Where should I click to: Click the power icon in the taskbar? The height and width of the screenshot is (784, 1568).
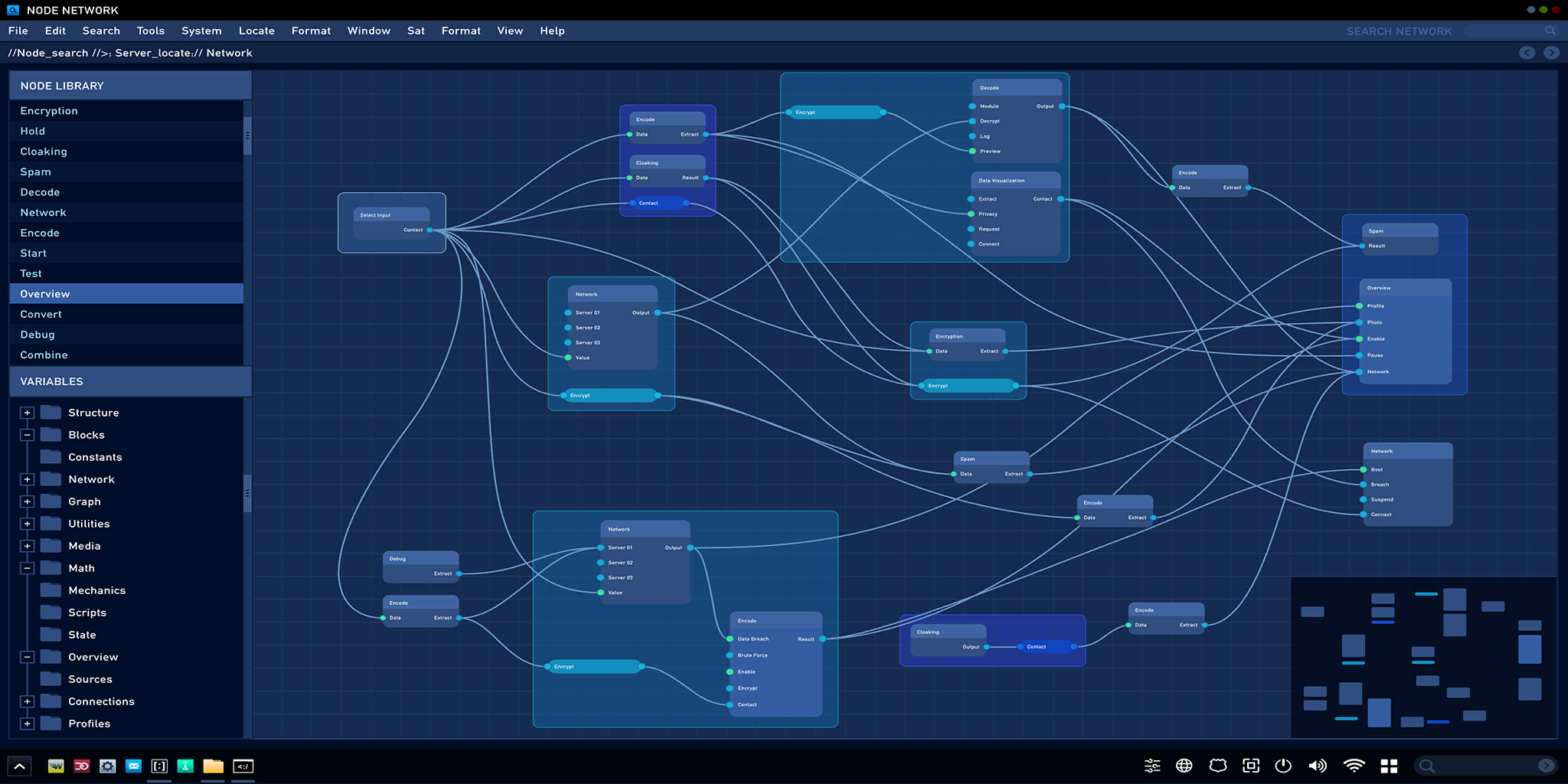point(1284,766)
